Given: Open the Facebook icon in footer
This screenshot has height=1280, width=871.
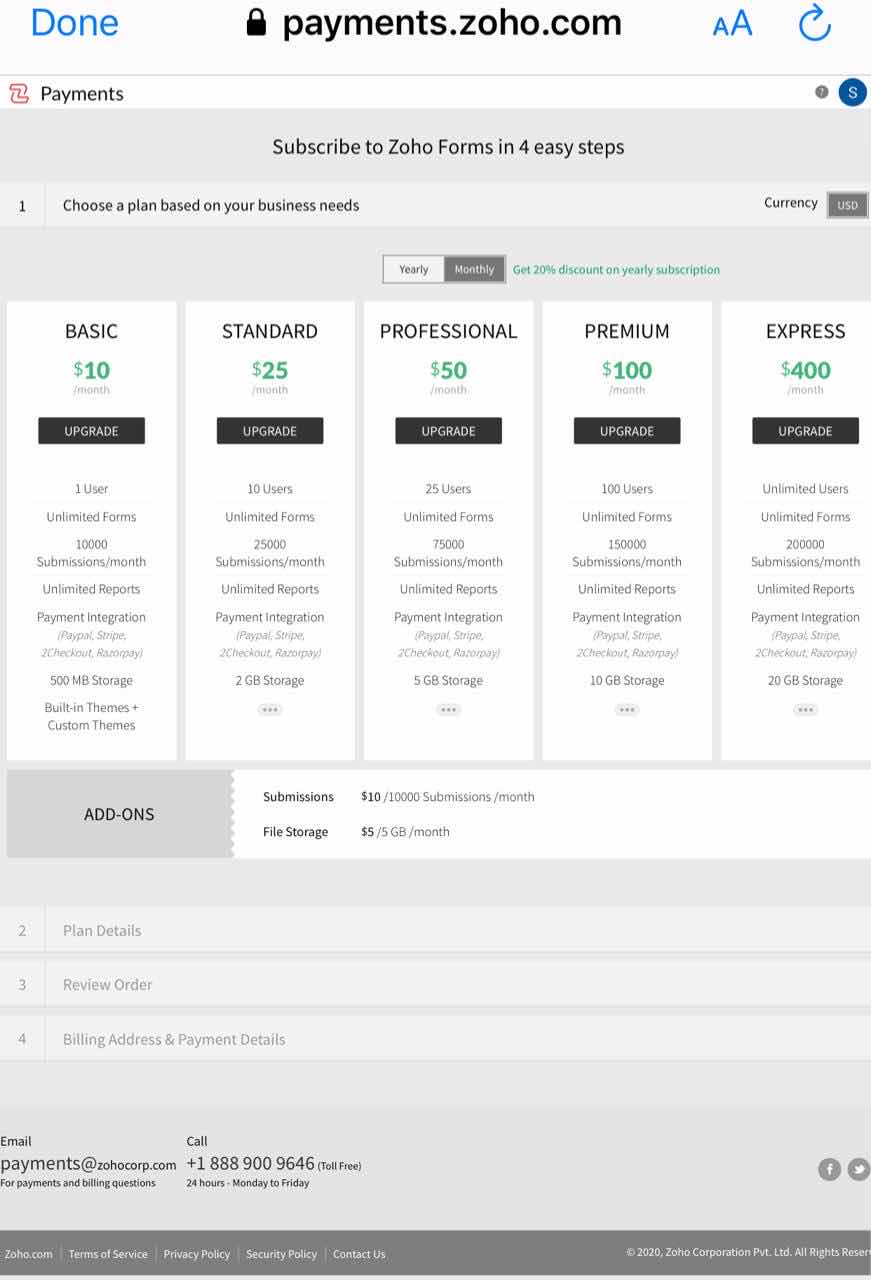Looking at the screenshot, I should click(x=829, y=1169).
